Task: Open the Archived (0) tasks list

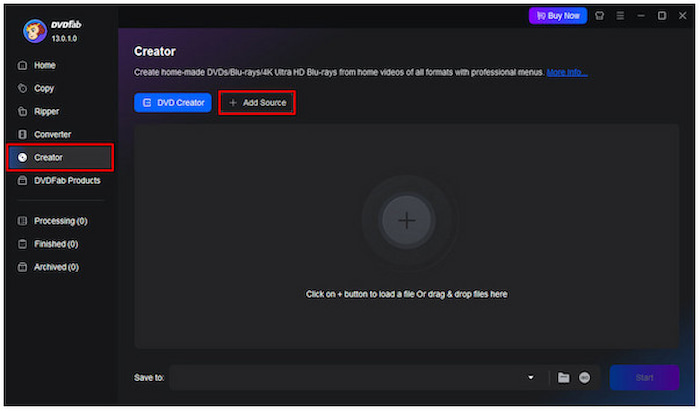Action: 56,267
